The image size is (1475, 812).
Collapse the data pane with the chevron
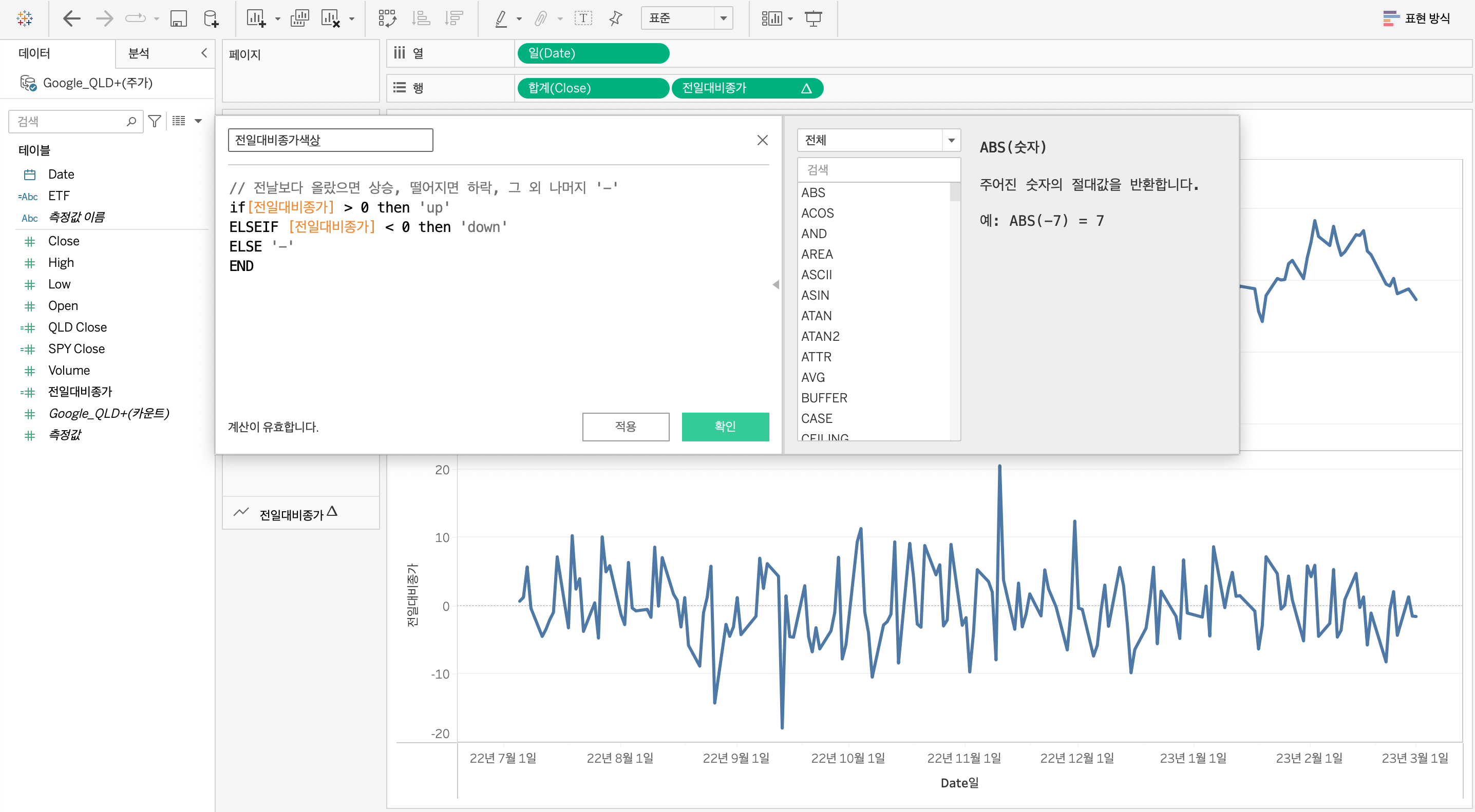(204, 53)
